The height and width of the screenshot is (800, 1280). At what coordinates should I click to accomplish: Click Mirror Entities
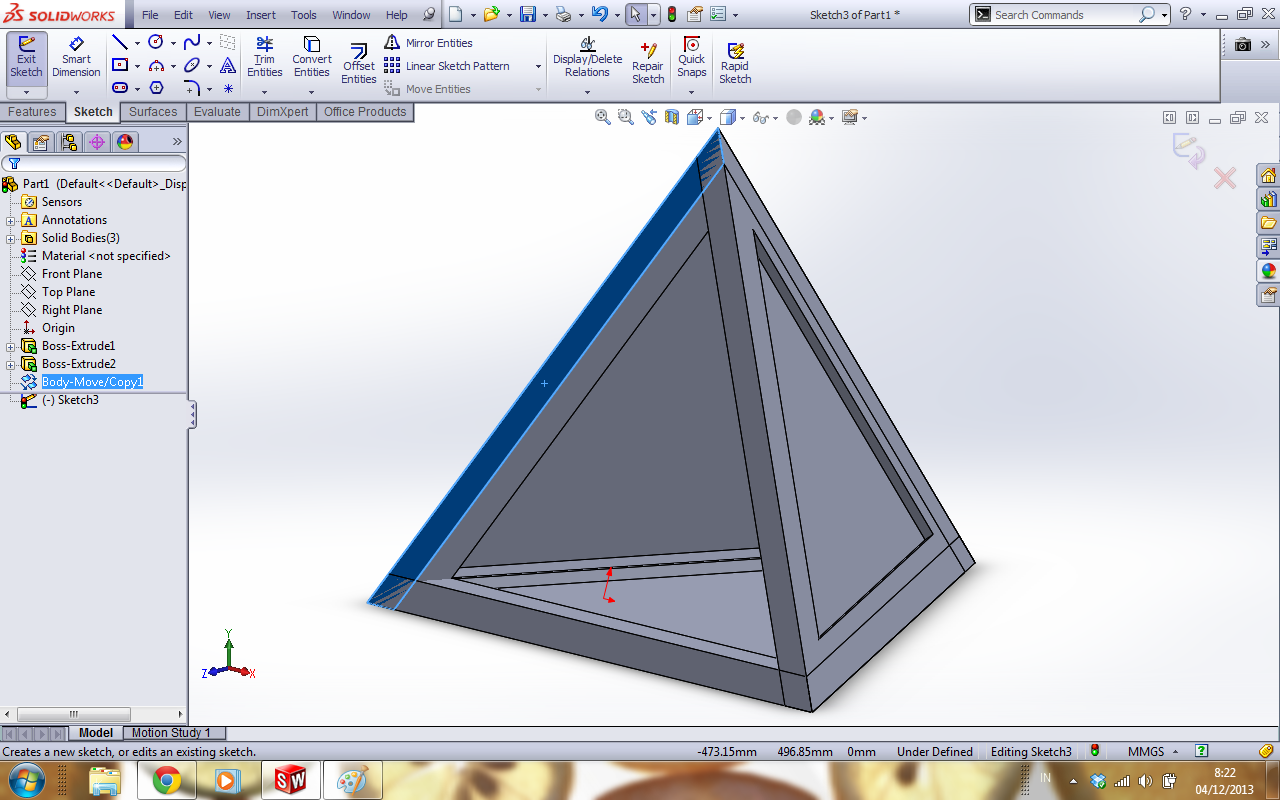(428, 43)
